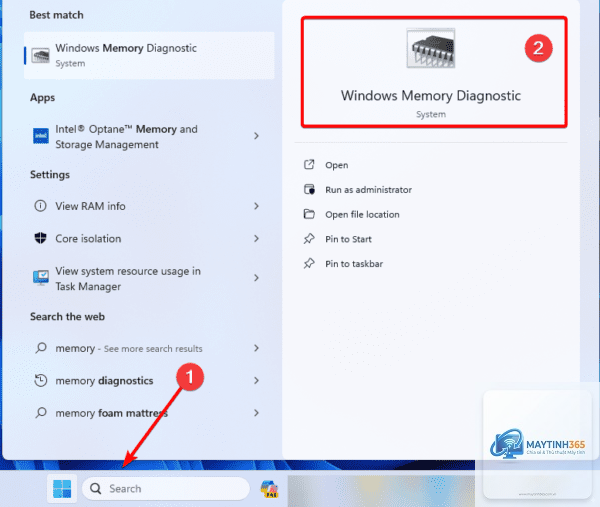Click the shield icon for Core isolation
Viewport: 600px width, 507px height.
click(x=41, y=238)
